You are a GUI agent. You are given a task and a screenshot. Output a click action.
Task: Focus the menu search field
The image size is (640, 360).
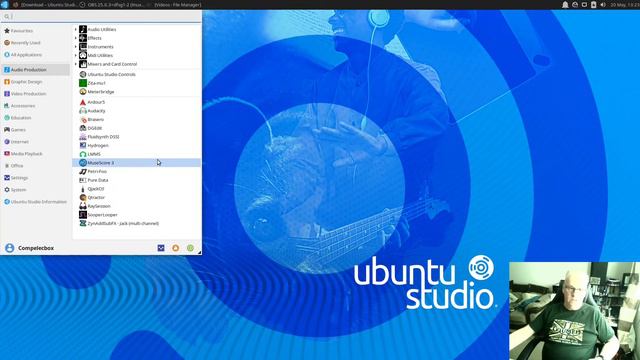point(101,16)
